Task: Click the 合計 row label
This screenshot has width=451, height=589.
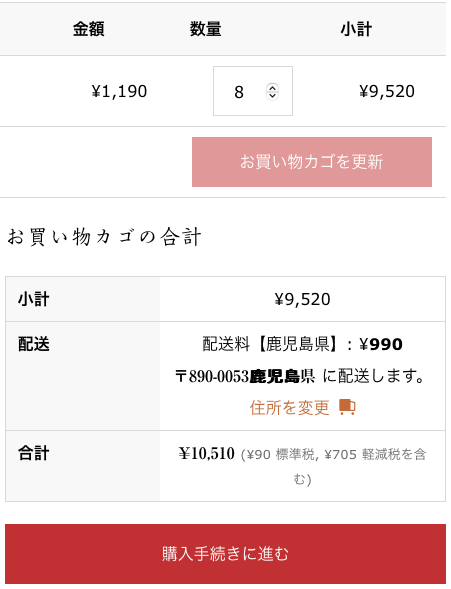Action: pos(33,453)
